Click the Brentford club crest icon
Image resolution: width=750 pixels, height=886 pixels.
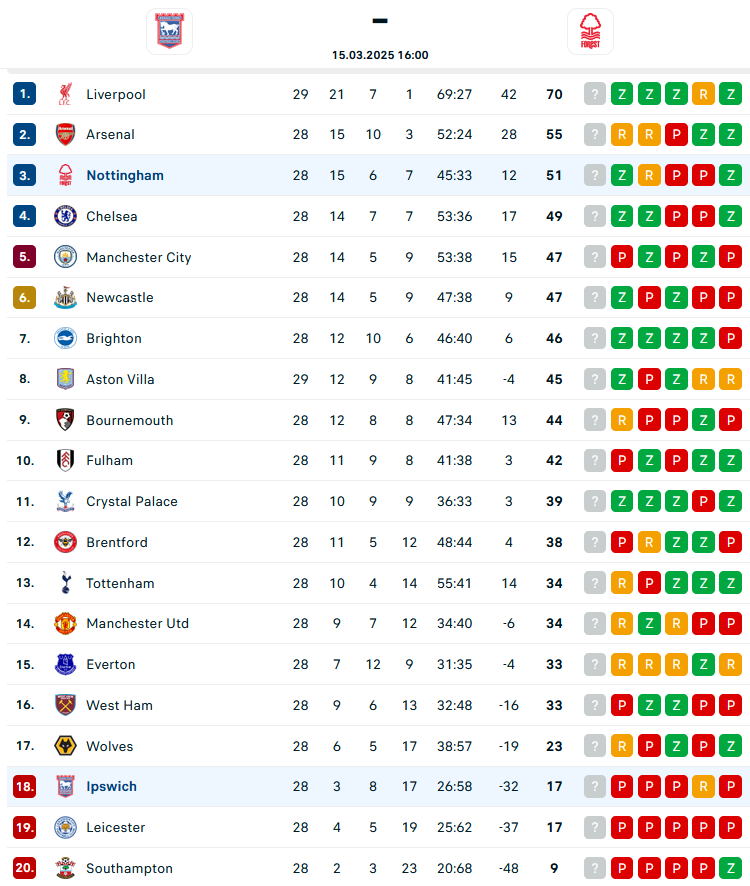pyautogui.click(x=65, y=542)
